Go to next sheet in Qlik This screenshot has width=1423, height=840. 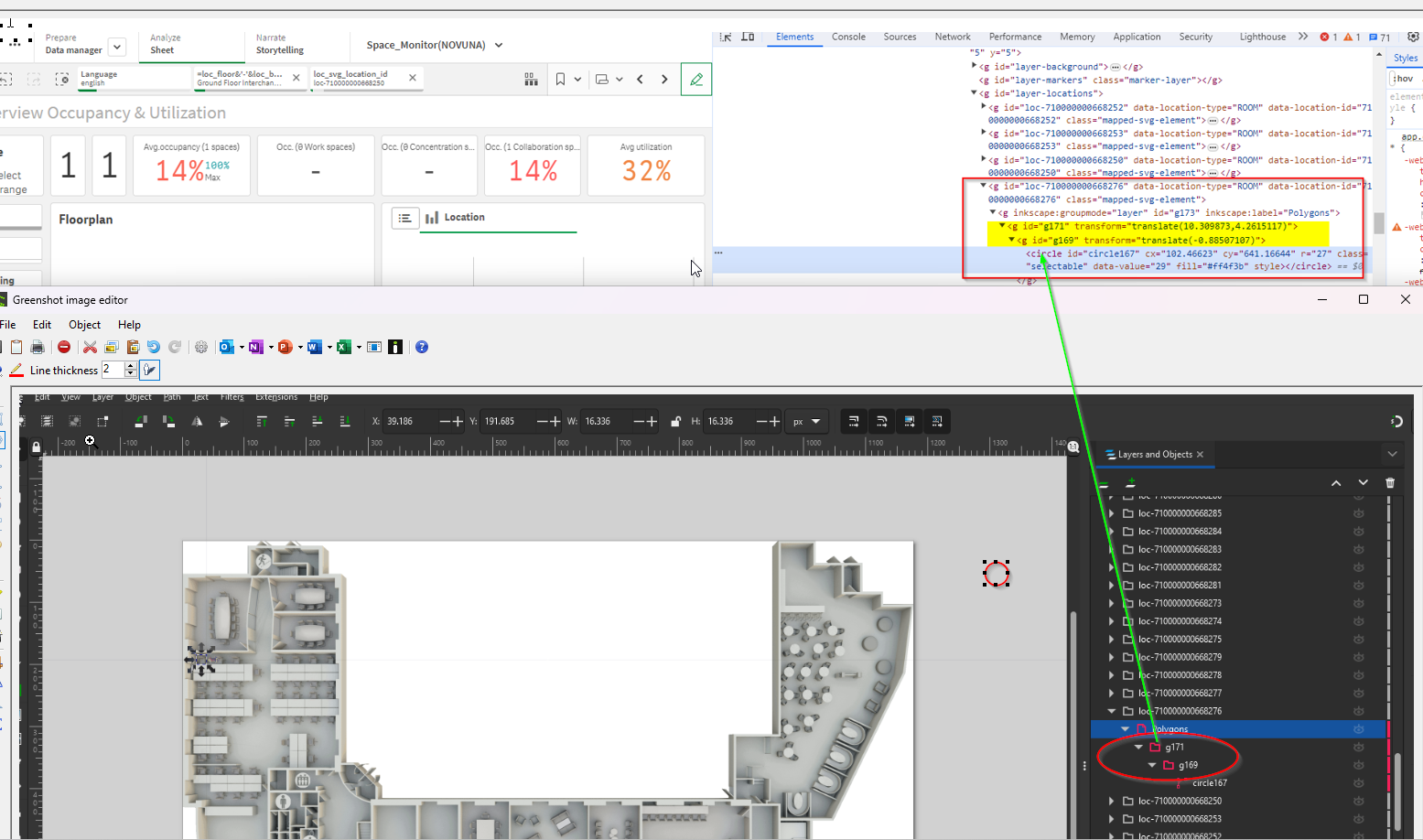click(x=664, y=80)
